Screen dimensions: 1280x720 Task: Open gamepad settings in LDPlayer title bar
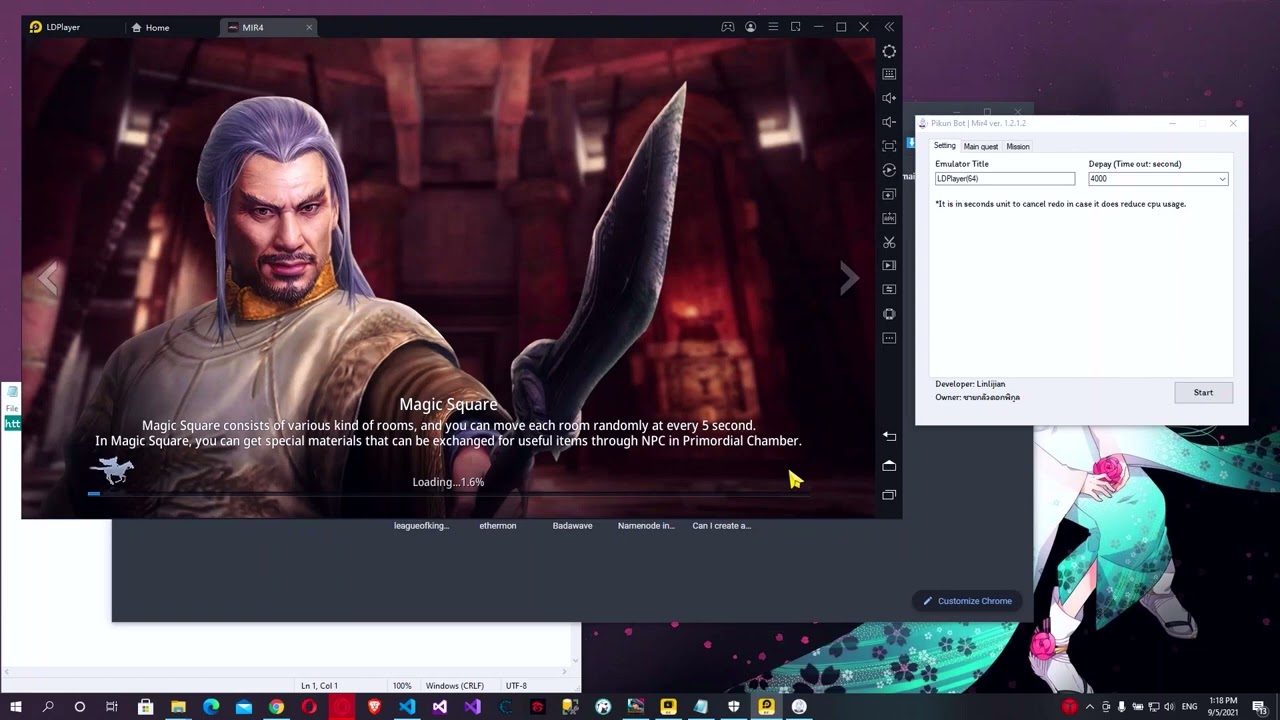coord(728,27)
